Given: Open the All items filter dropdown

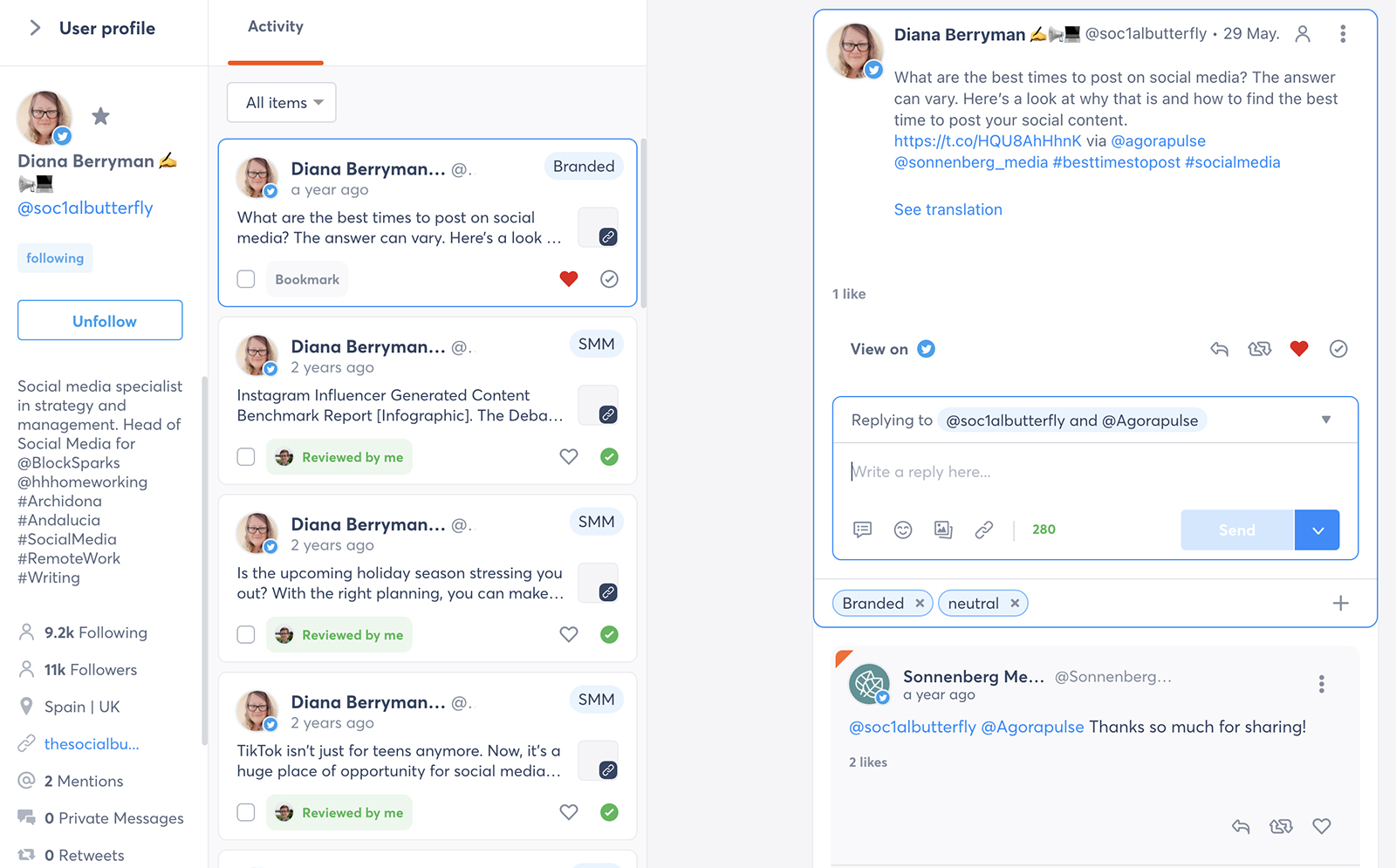Looking at the screenshot, I should (281, 103).
